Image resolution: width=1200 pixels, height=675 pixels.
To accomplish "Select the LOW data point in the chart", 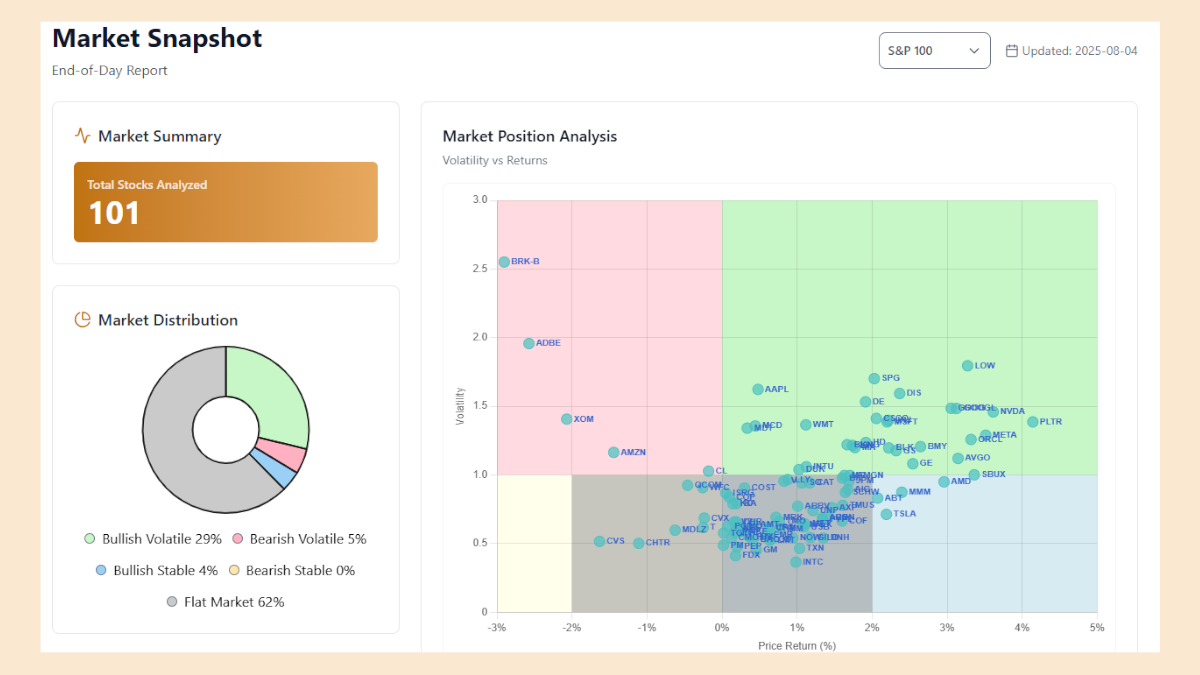I will point(967,366).
